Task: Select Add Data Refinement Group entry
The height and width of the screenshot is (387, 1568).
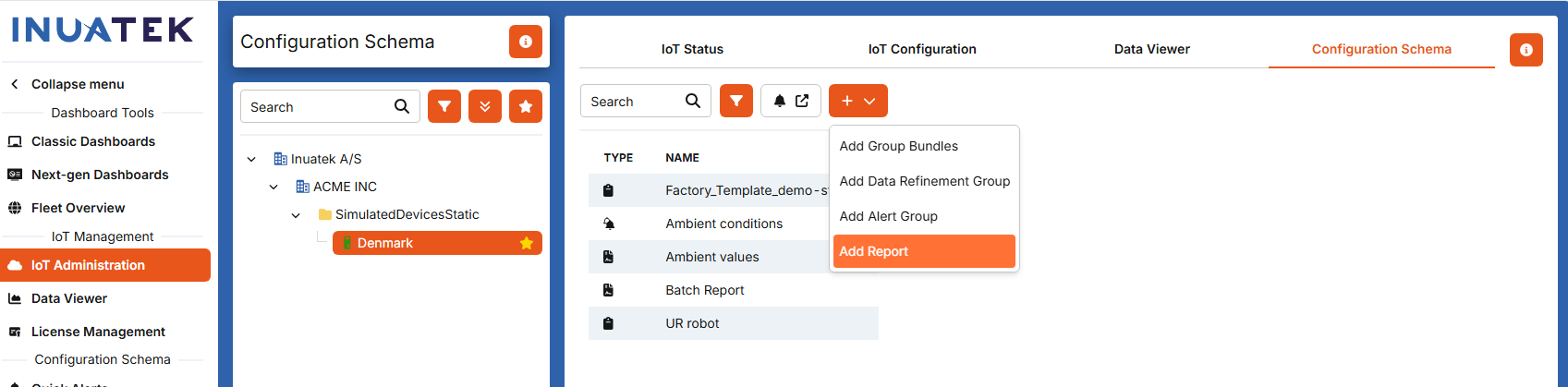Action: [924, 181]
